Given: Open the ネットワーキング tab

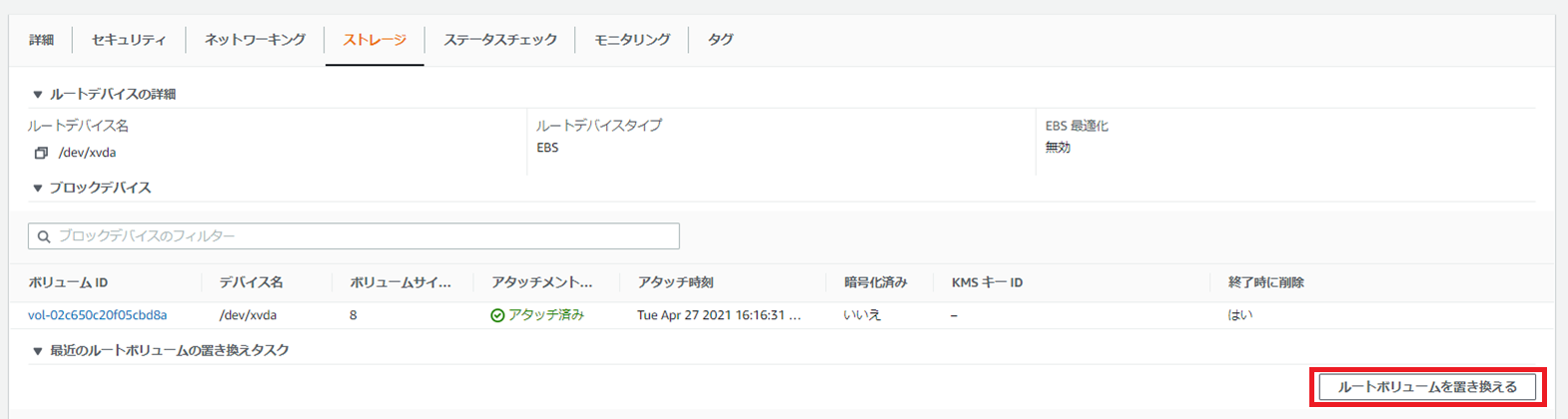Looking at the screenshot, I should (255, 40).
